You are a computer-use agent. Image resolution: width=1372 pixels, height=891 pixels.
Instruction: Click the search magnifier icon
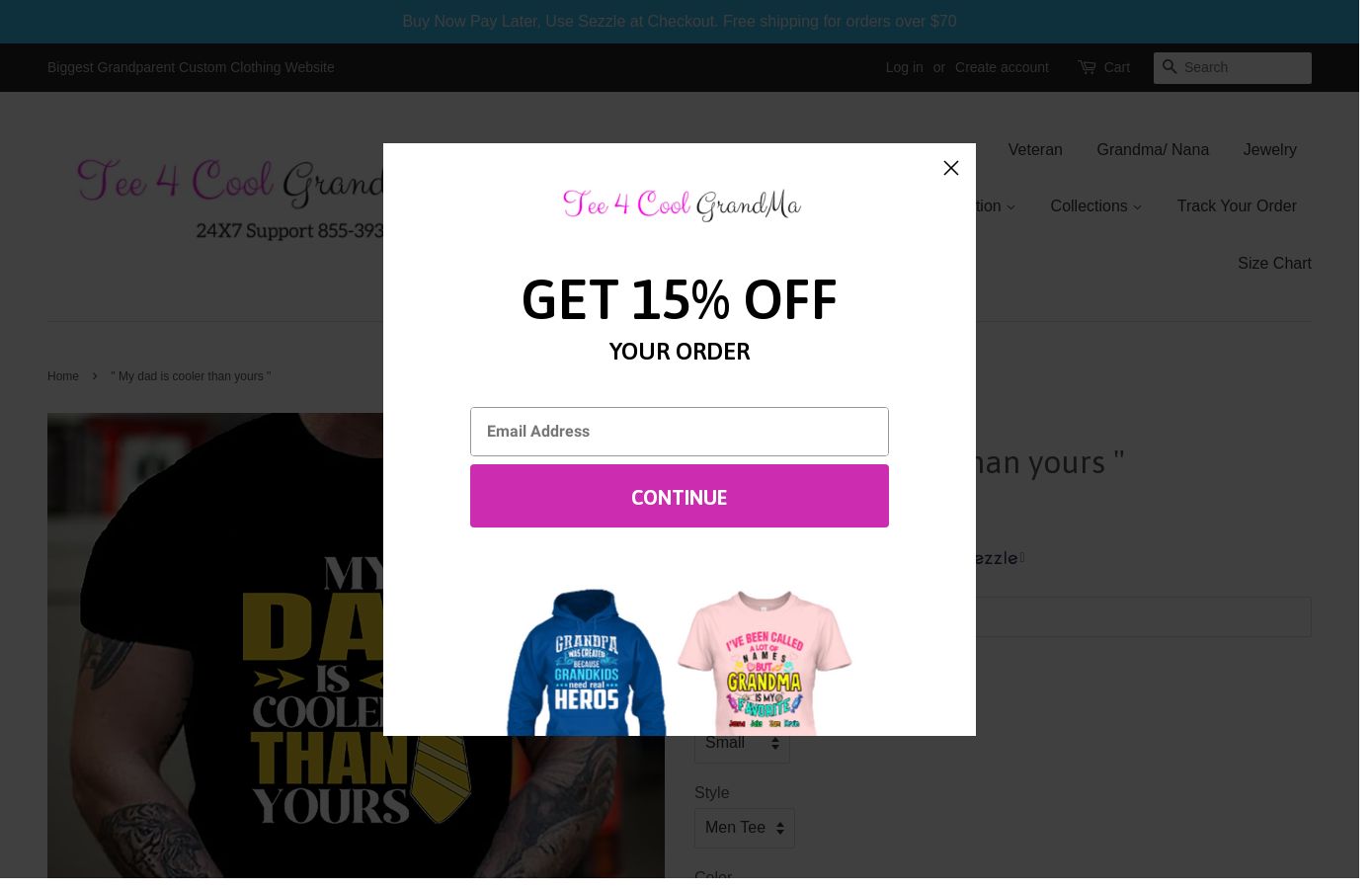click(x=1170, y=67)
